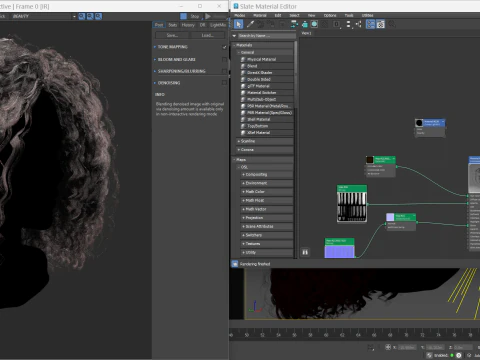The image size is (480, 360).
Task: Switch to the LightMix tab
Action: [218, 25]
